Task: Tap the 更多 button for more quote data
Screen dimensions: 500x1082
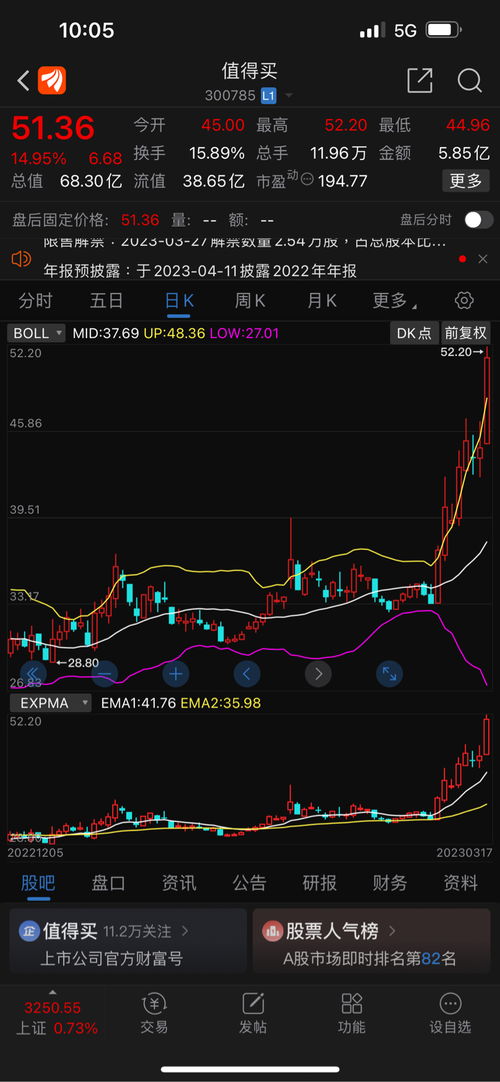Action: click(466, 181)
